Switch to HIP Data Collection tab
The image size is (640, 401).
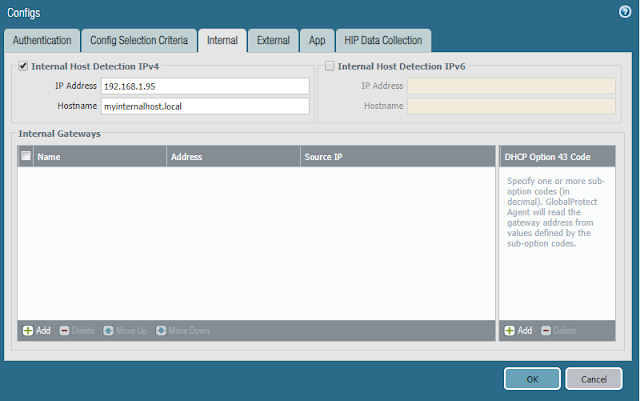click(x=384, y=41)
